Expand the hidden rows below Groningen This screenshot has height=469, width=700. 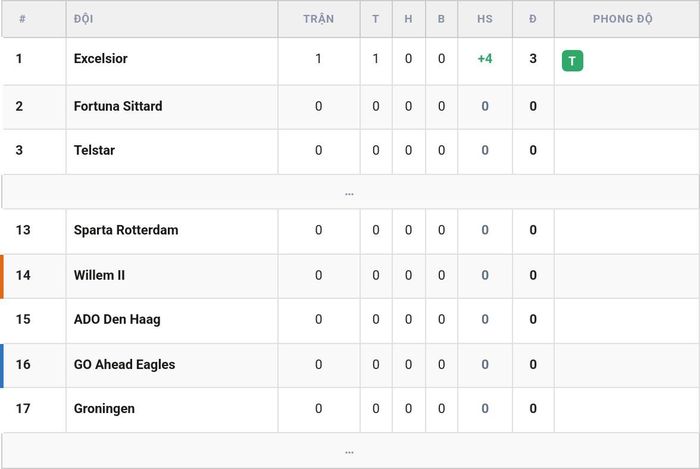coord(350,451)
